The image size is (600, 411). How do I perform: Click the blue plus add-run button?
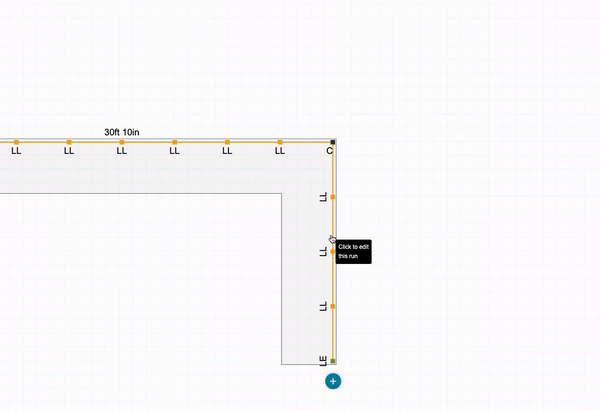[333, 381]
